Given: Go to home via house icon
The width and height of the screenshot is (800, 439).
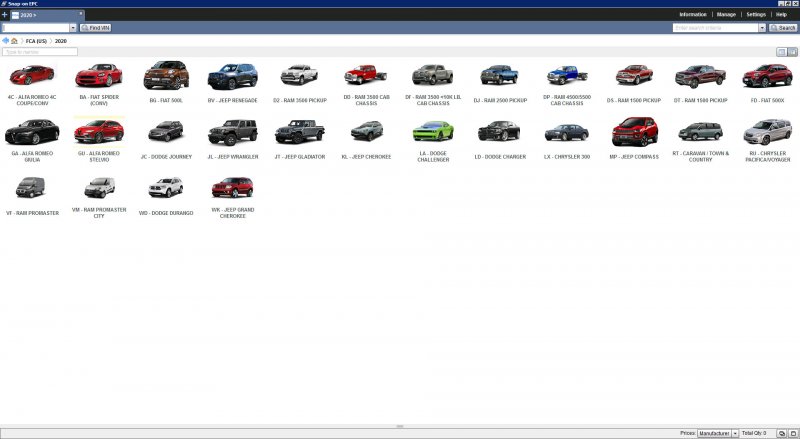Looking at the screenshot, I should tap(14, 41).
